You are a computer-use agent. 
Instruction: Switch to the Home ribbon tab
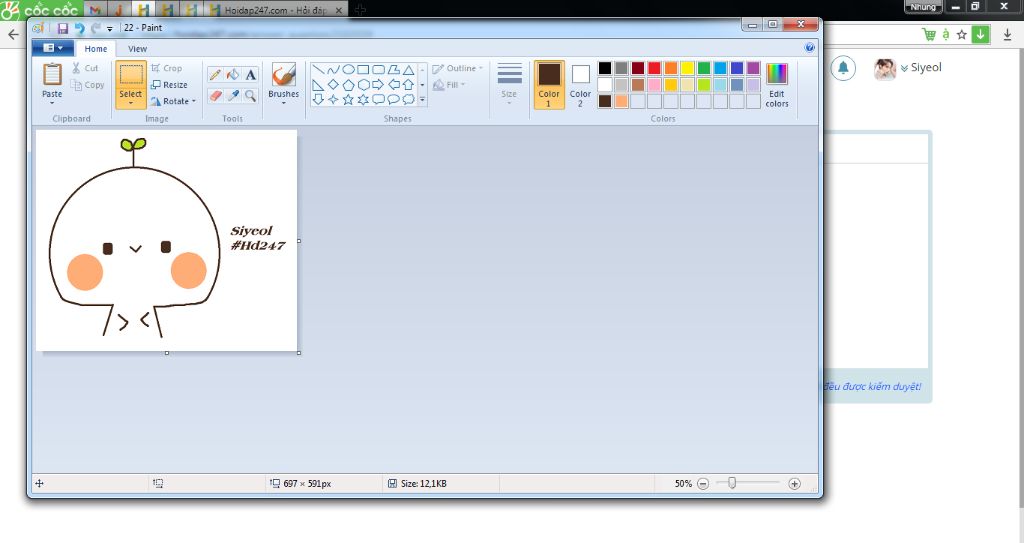(95, 48)
